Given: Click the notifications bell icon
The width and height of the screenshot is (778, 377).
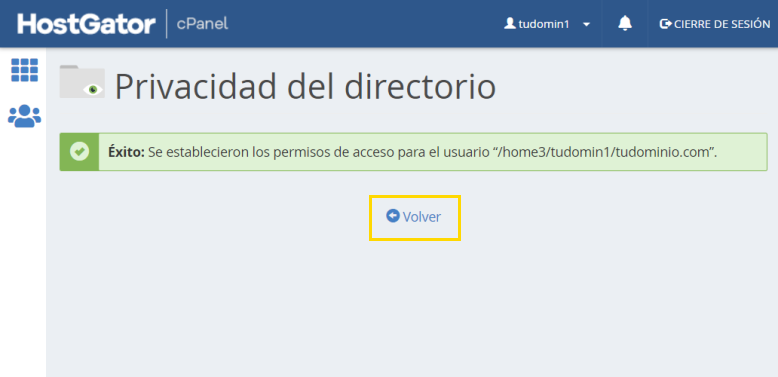Looking at the screenshot, I should click(x=625, y=23).
